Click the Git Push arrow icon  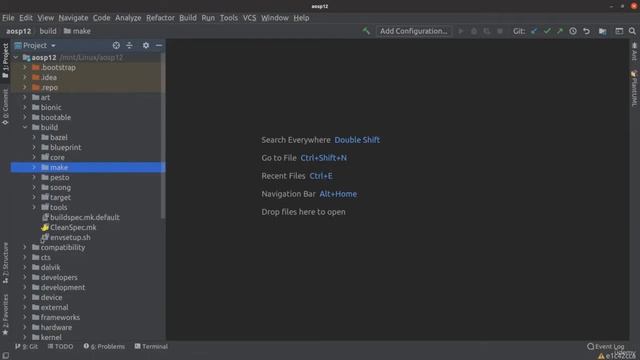pyautogui.click(x=560, y=31)
